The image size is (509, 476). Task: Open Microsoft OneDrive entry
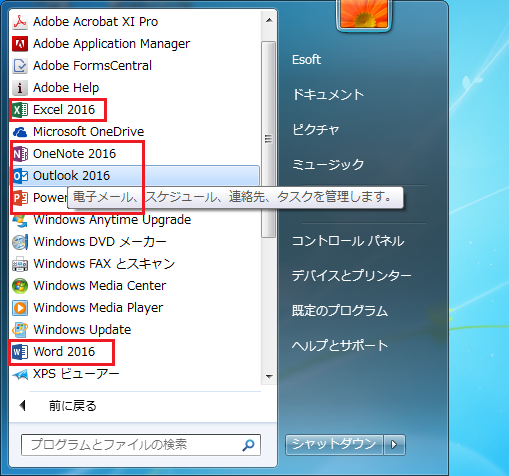[x=88, y=132]
